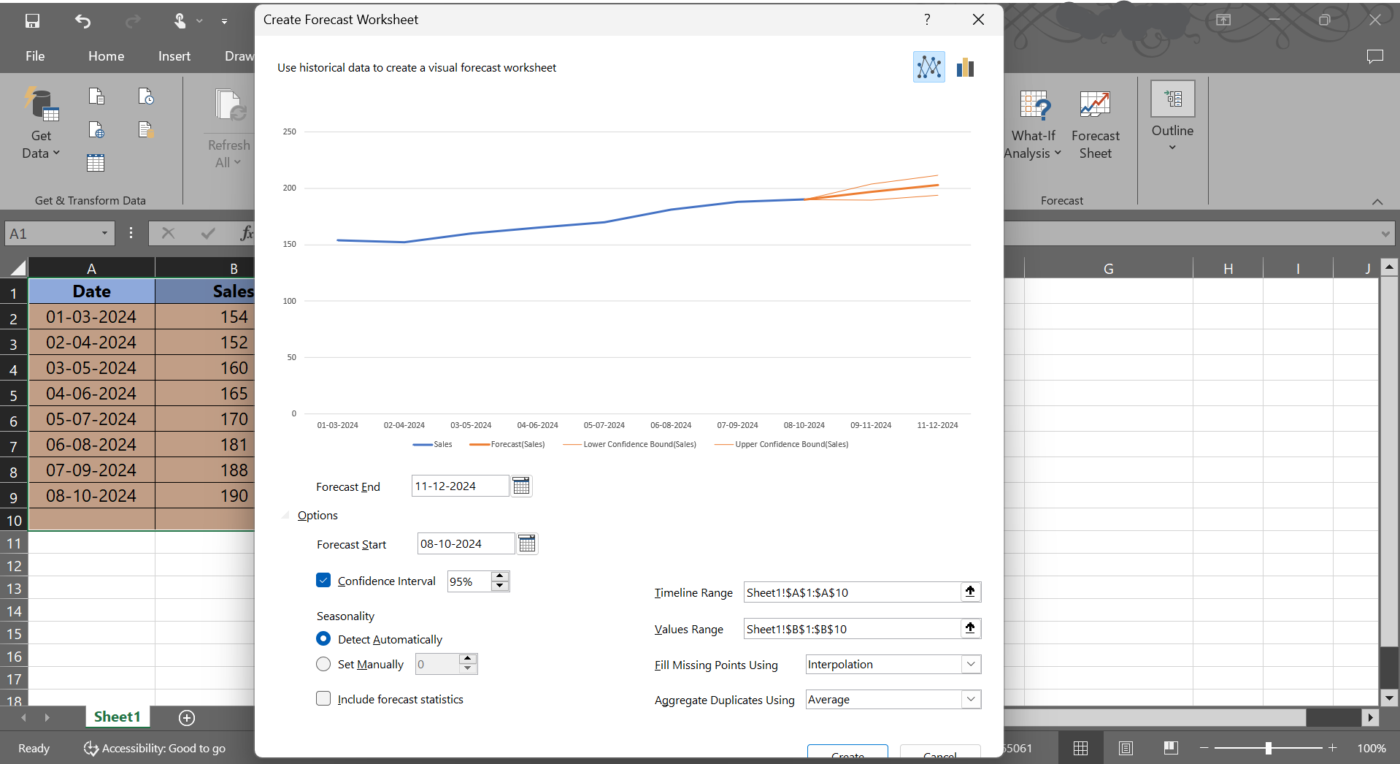This screenshot has width=1400, height=764.
Task: Select the Set Manually seasonality radio button
Action: pos(323,663)
